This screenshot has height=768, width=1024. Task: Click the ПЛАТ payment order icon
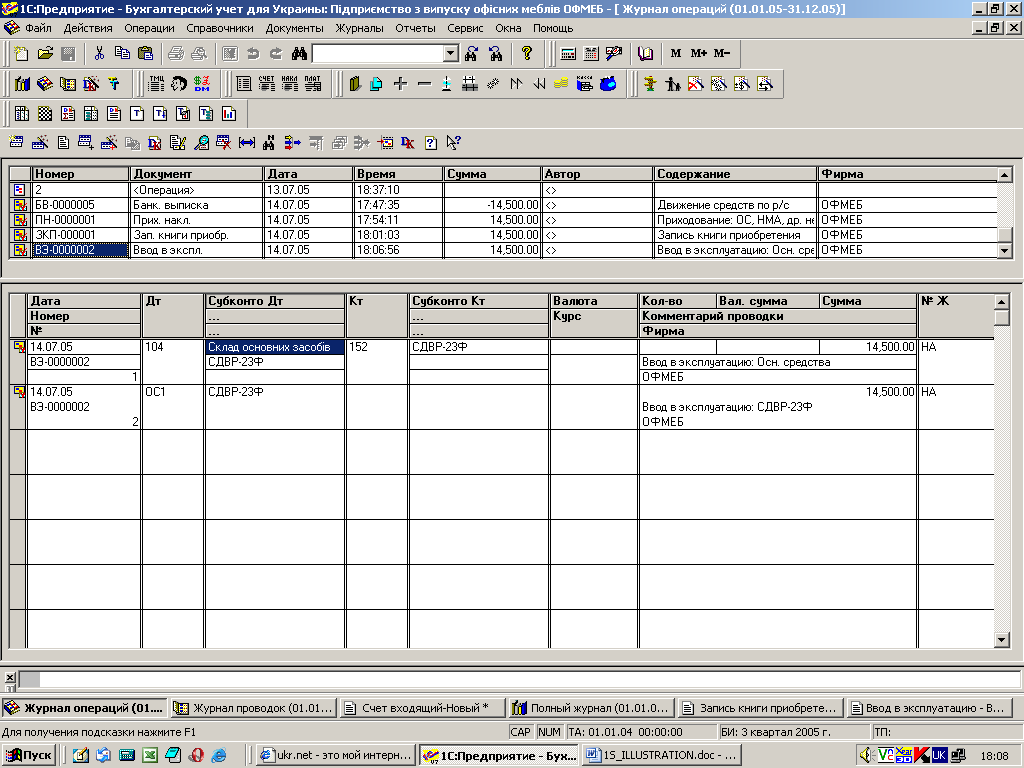click(313, 84)
